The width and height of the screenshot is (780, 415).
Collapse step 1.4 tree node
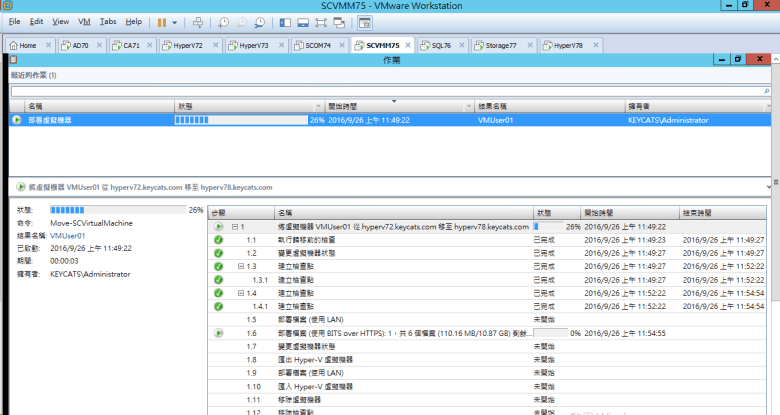click(x=241, y=292)
